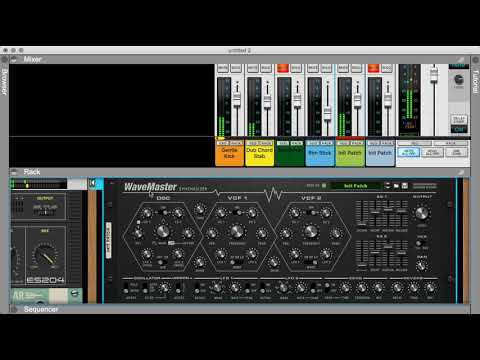Click WaveMaster patch up/down arrows
480x360 pixels.
387,186
